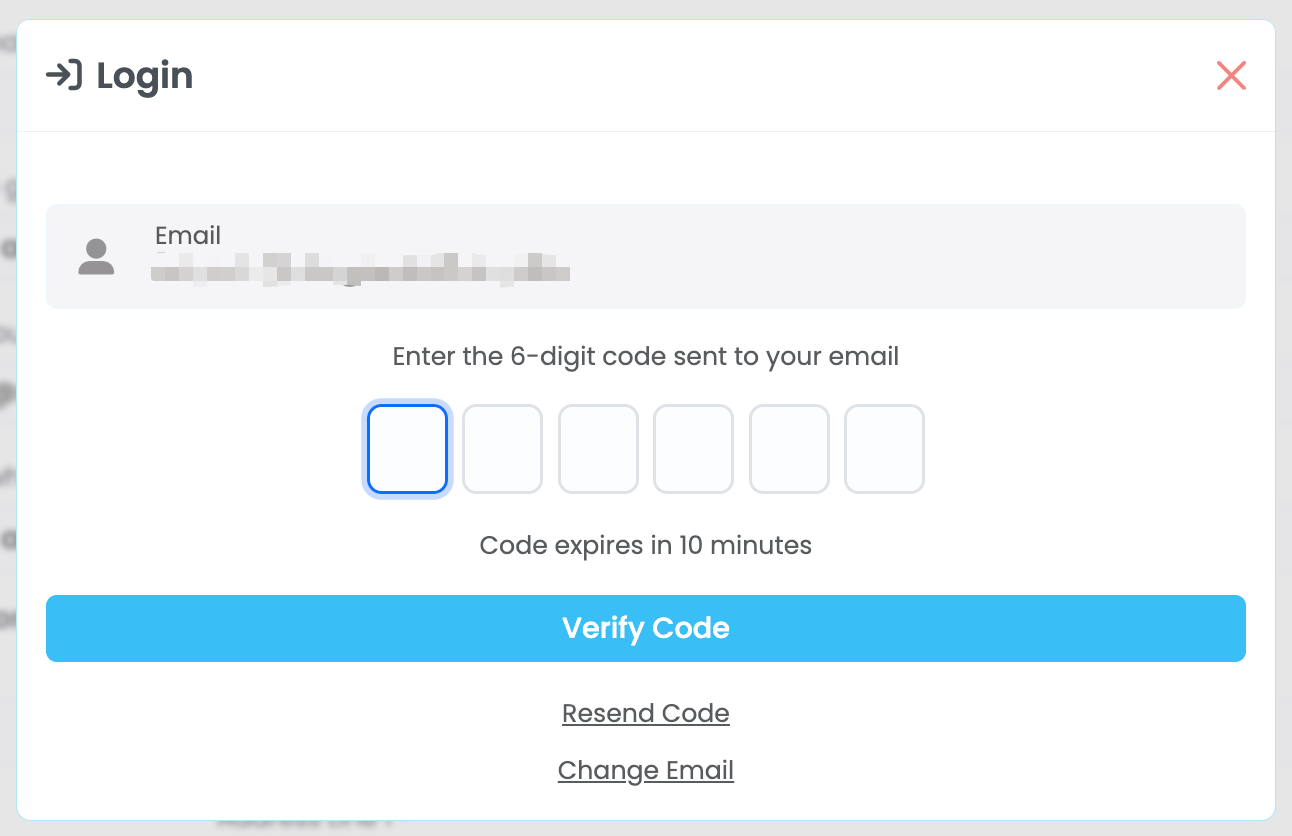The height and width of the screenshot is (836, 1292).
Task: Select the fifth code digit box
Action: click(789, 449)
